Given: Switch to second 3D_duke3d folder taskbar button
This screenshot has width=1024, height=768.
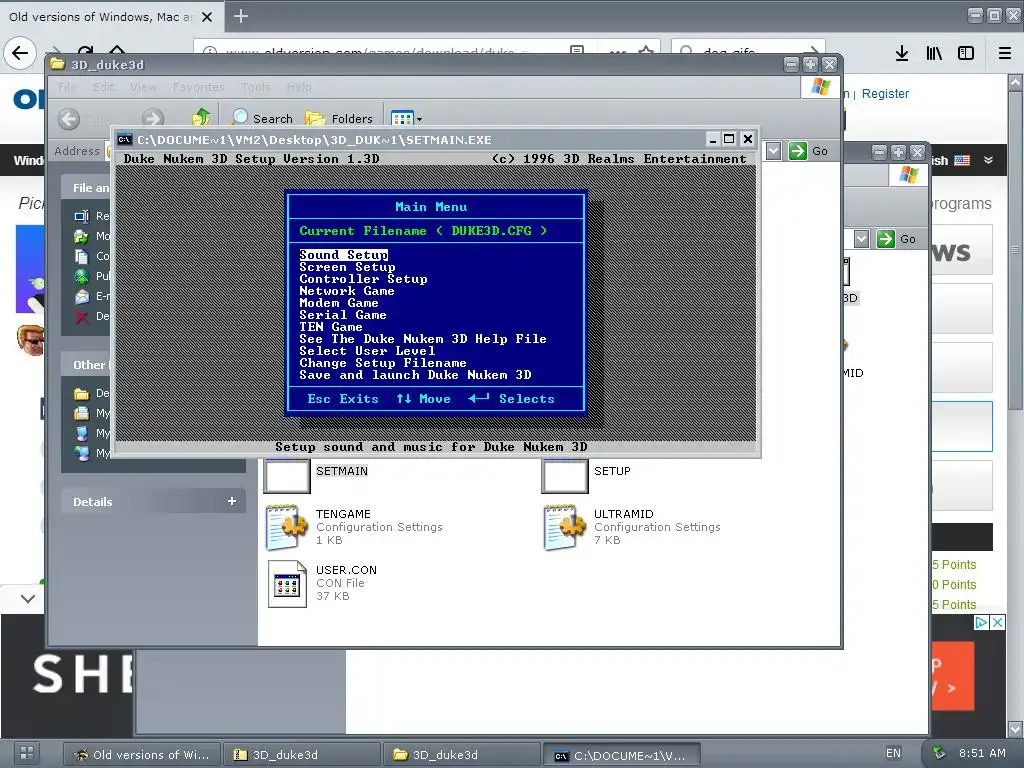Looking at the screenshot, I should click(461, 755).
